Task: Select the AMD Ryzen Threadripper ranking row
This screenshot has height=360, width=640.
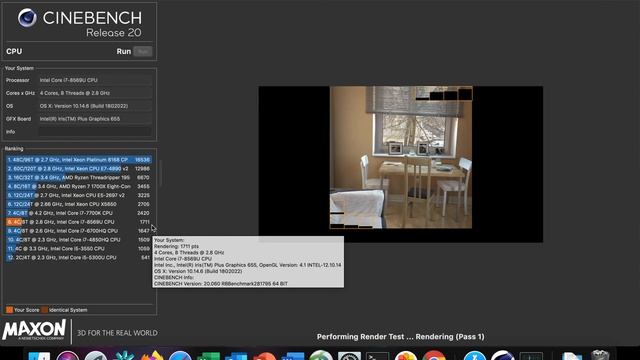Action: [78, 178]
